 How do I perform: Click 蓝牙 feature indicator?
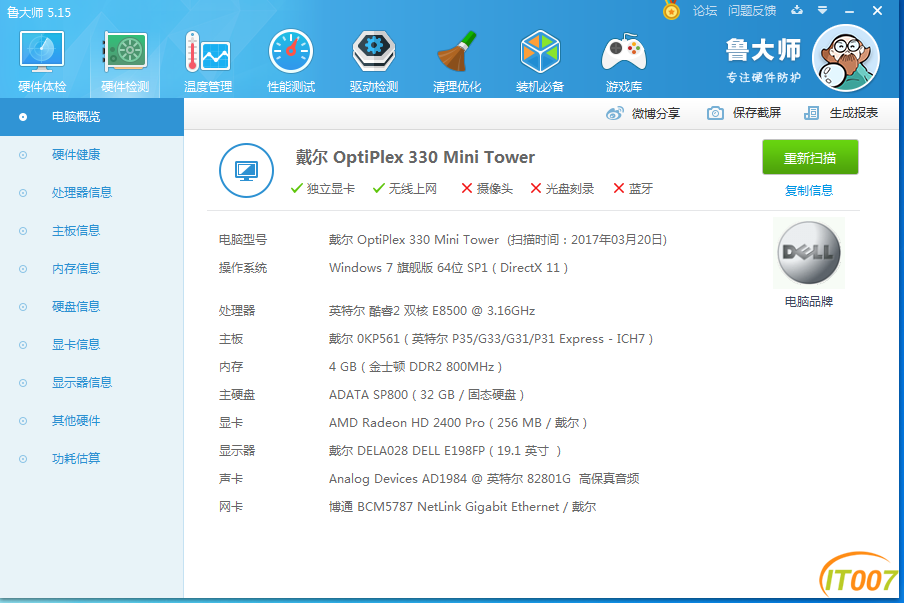pos(633,189)
